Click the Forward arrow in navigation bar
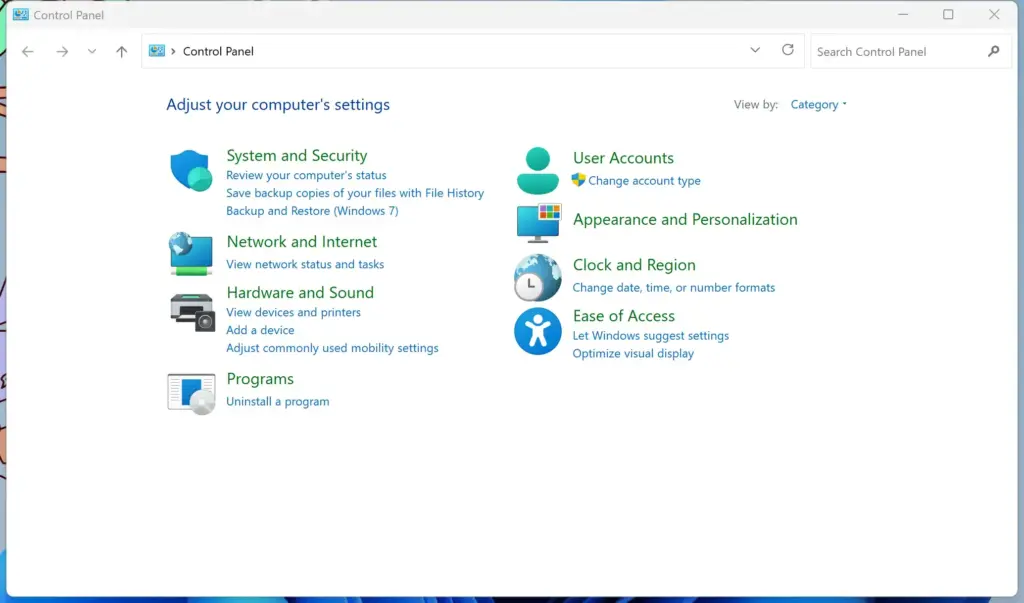The image size is (1024, 603). (x=62, y=52)
